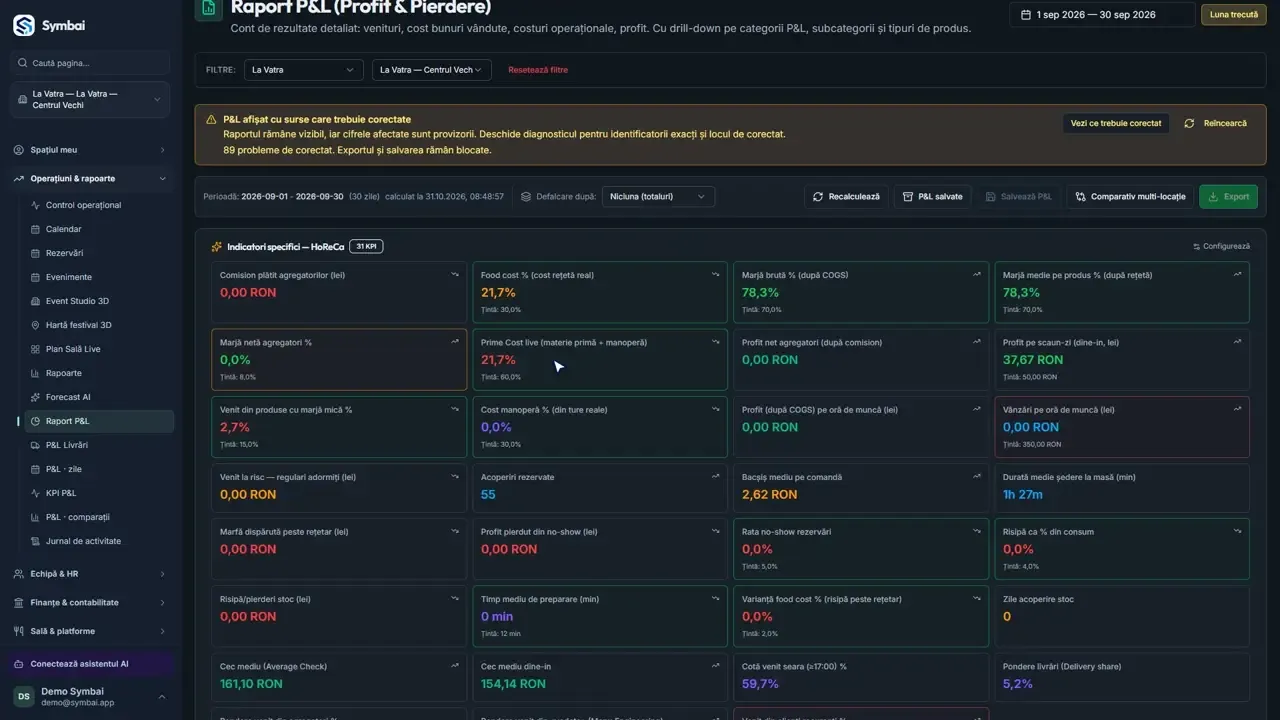Open trend chart for Comision plătit agregatorilor card

coord(455,274)
